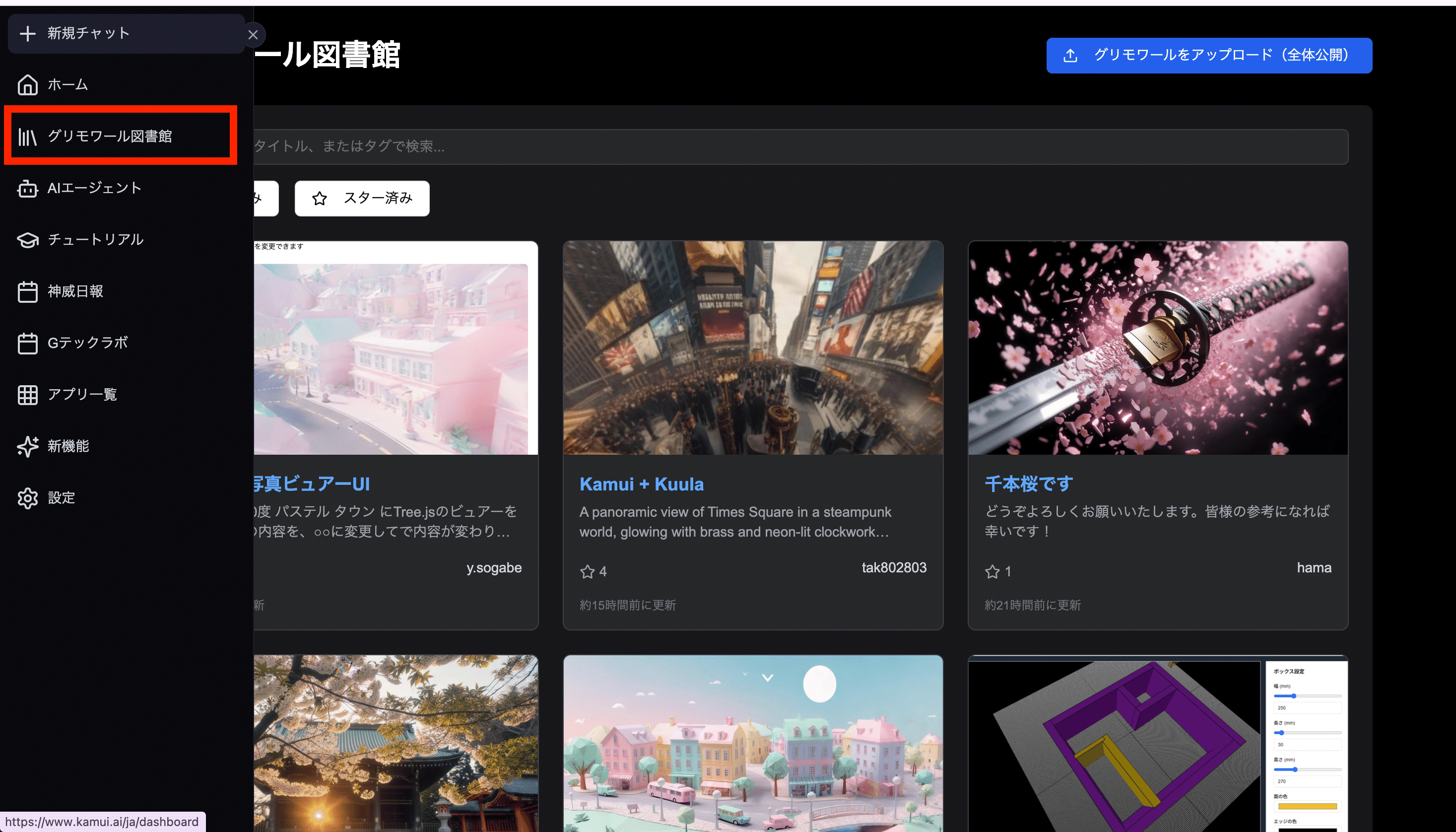The image size is (1456, 832).
Task: Star the Kamui + Kuula card
Action: (587, 571)
